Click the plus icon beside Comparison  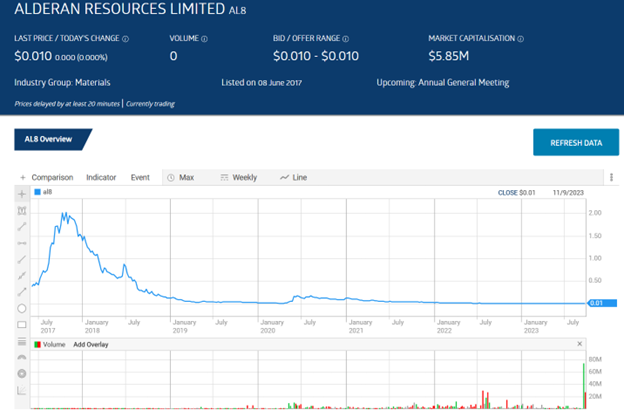coord(23,177)
